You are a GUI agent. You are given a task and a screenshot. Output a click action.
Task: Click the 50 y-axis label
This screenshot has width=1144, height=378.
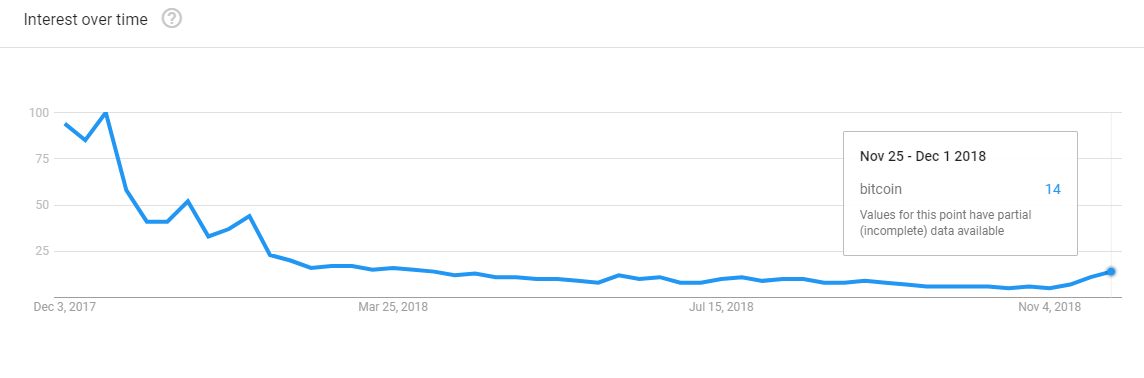coord(42,205)
